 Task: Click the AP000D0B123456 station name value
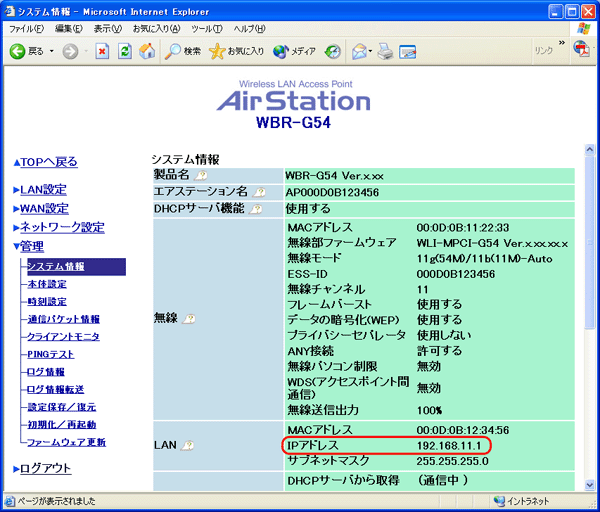332,192
